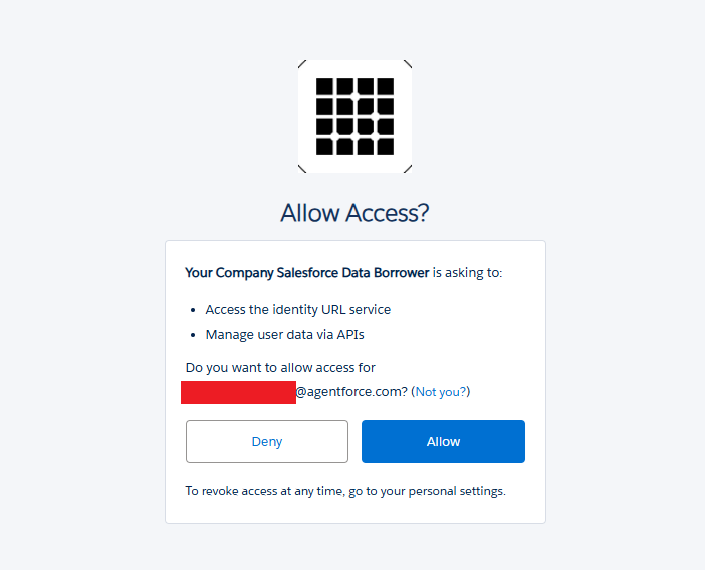Image resolution: width=705 pixels, height=570 pixels.
Task: Click "Access the identity URL service" permission
Action: 298,310
